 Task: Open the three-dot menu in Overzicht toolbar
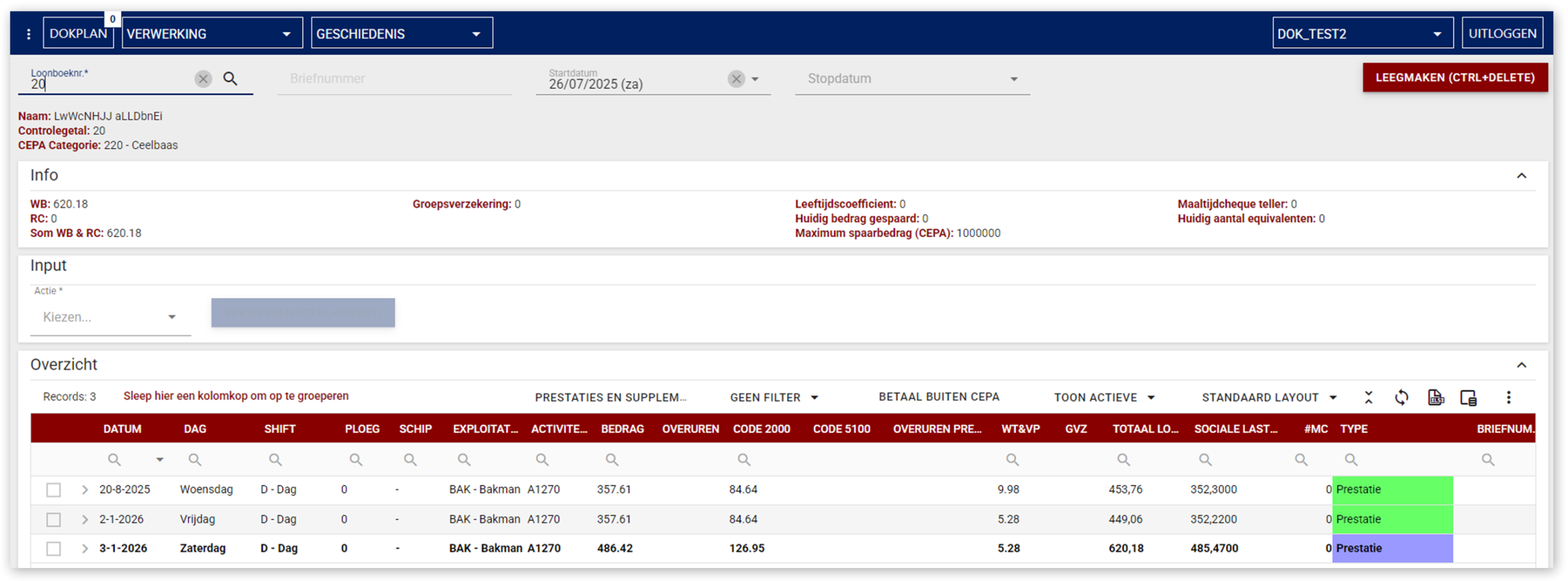[1509, 397]
